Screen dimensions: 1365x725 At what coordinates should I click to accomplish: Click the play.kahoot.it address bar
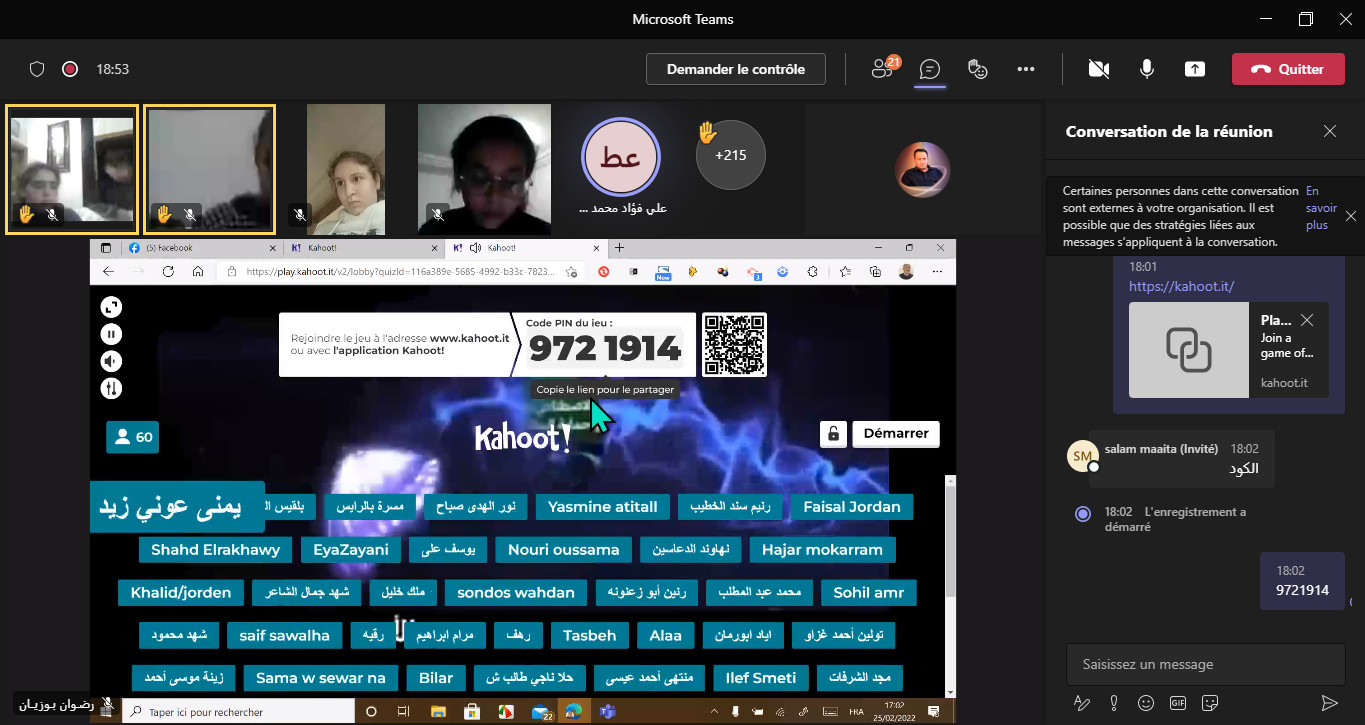398,271
